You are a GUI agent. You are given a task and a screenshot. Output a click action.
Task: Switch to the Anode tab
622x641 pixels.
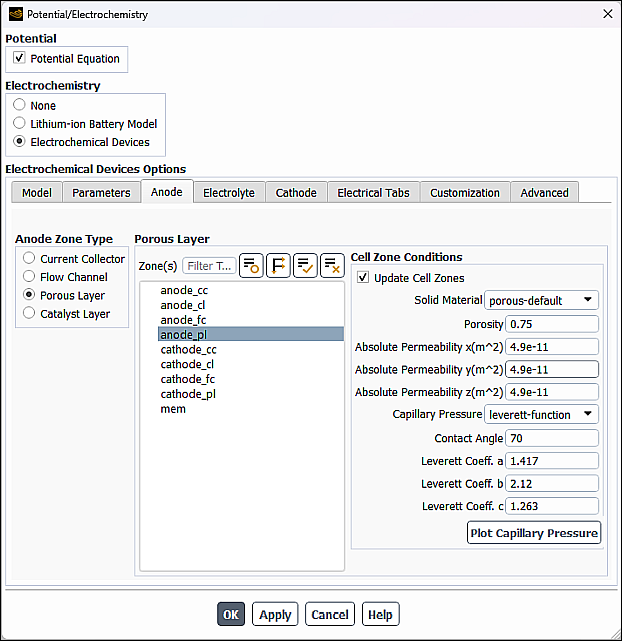pos(167,191)
